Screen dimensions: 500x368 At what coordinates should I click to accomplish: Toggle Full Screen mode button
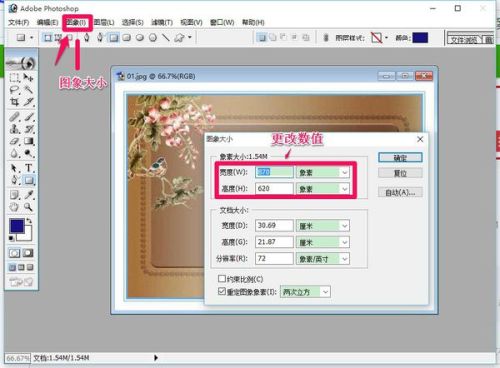pos(30,267)
